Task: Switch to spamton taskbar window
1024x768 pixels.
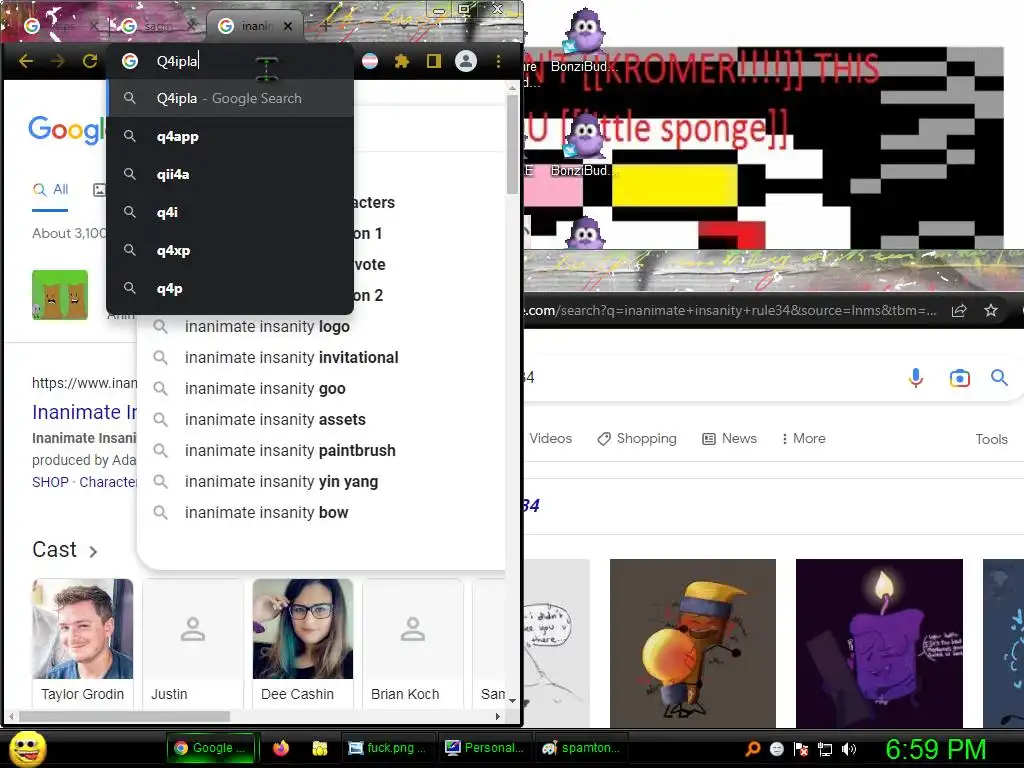Action: (581, 748)
